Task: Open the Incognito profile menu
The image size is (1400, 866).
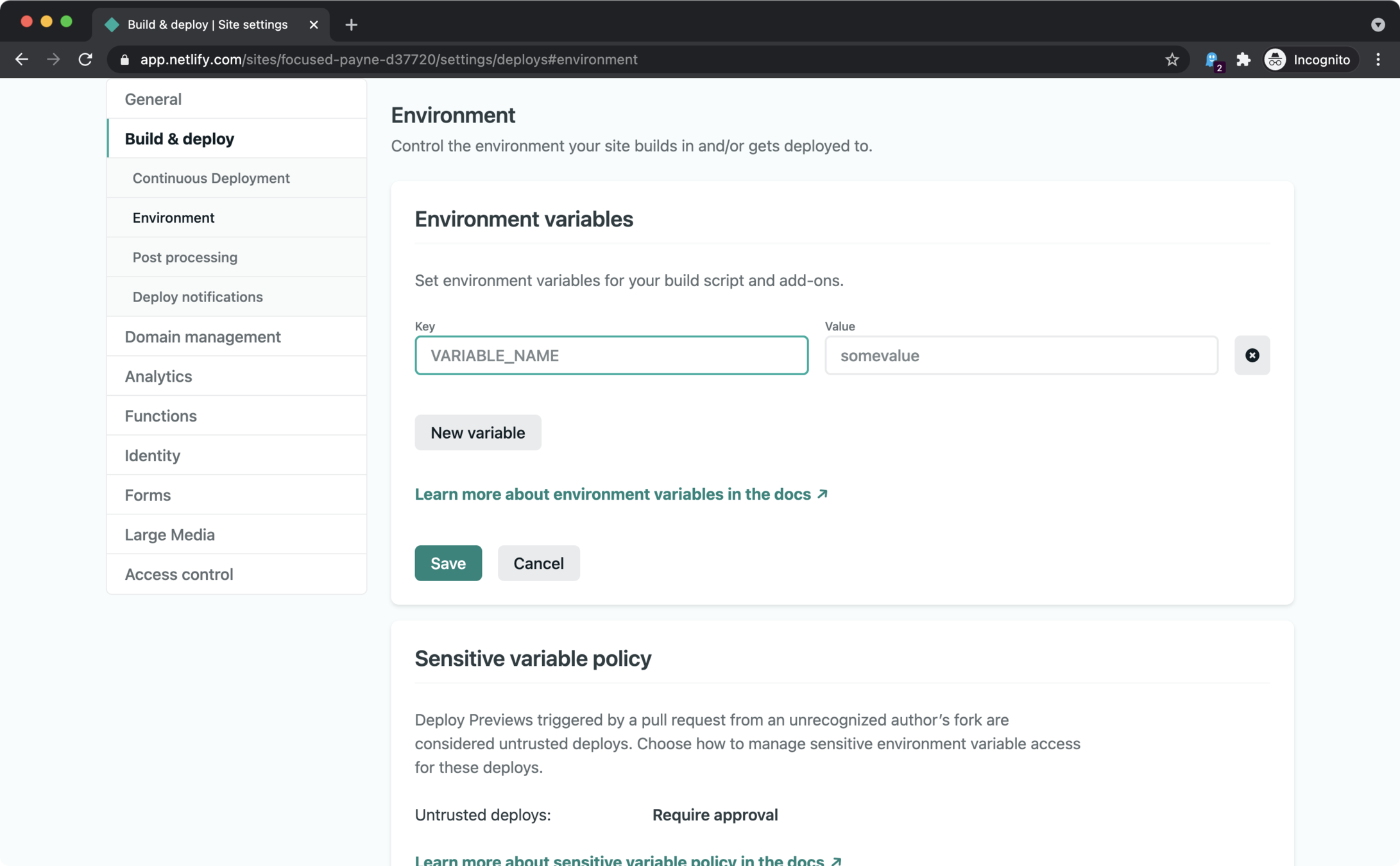Action: [x=1310, y=60]
